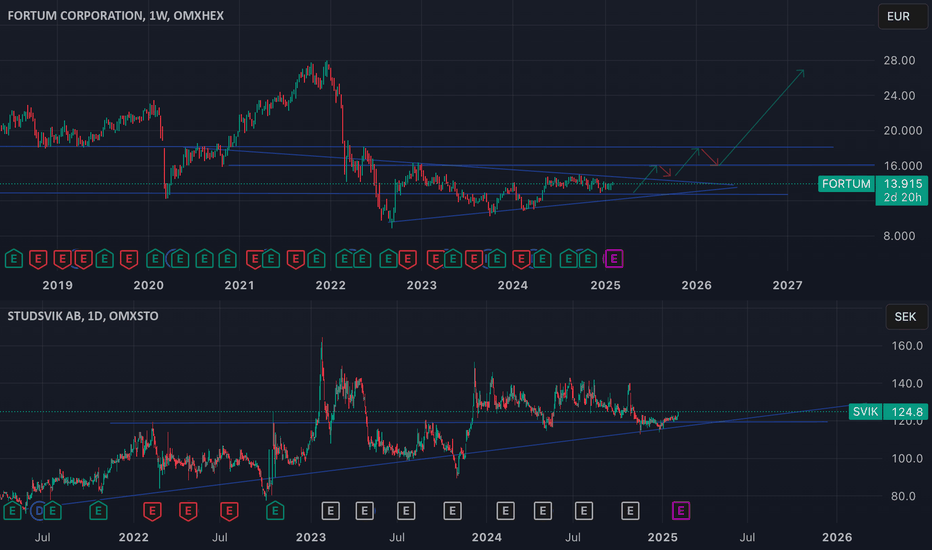Click the green E marker beside the D marker in Studsvik chart
Image resolution: width=932 pixels, height=550 pixels.
point(52,511)
